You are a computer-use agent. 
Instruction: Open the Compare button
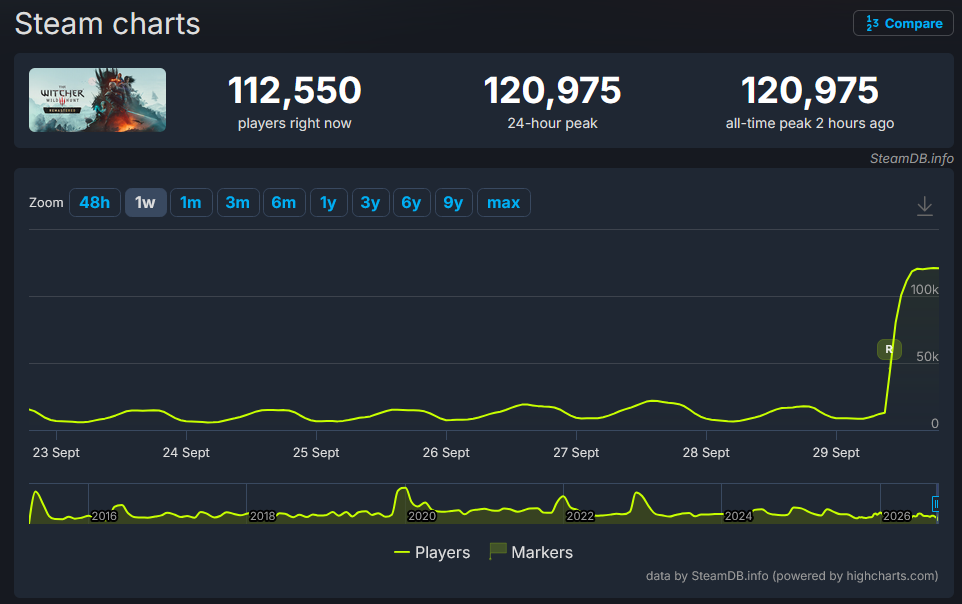point(903,23)
